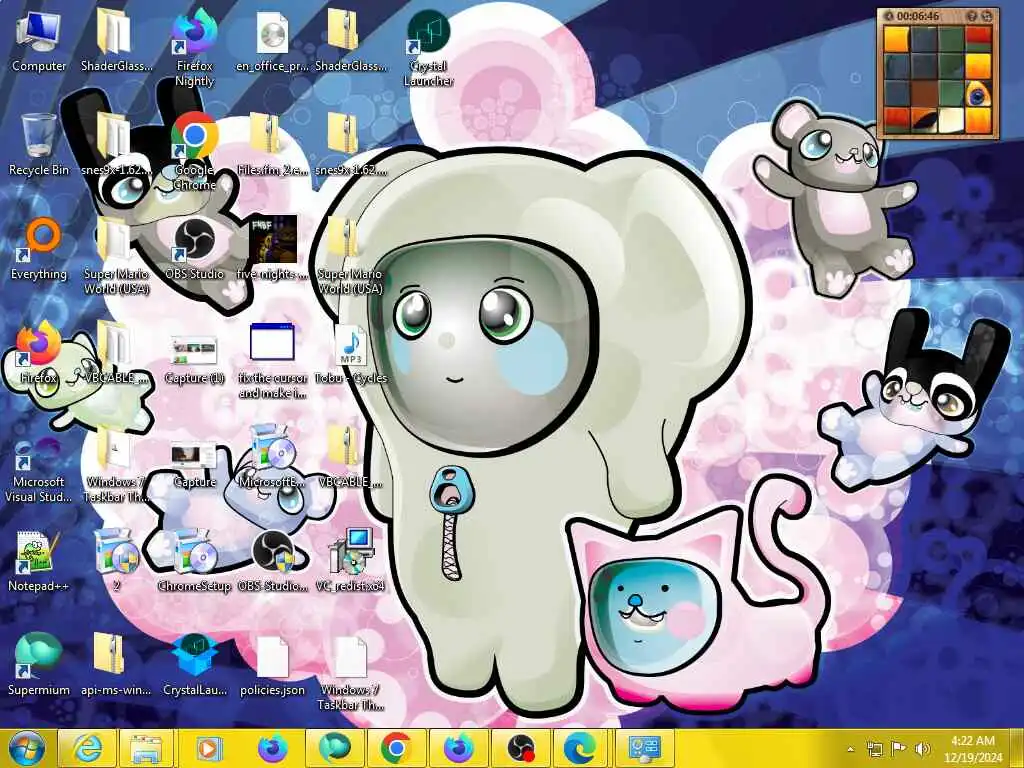The height and width of the screenshot is (768, 1024).
Task: Select the en_office_pr... disc image file
Action: pyautogui.click(x=272, y=40)
